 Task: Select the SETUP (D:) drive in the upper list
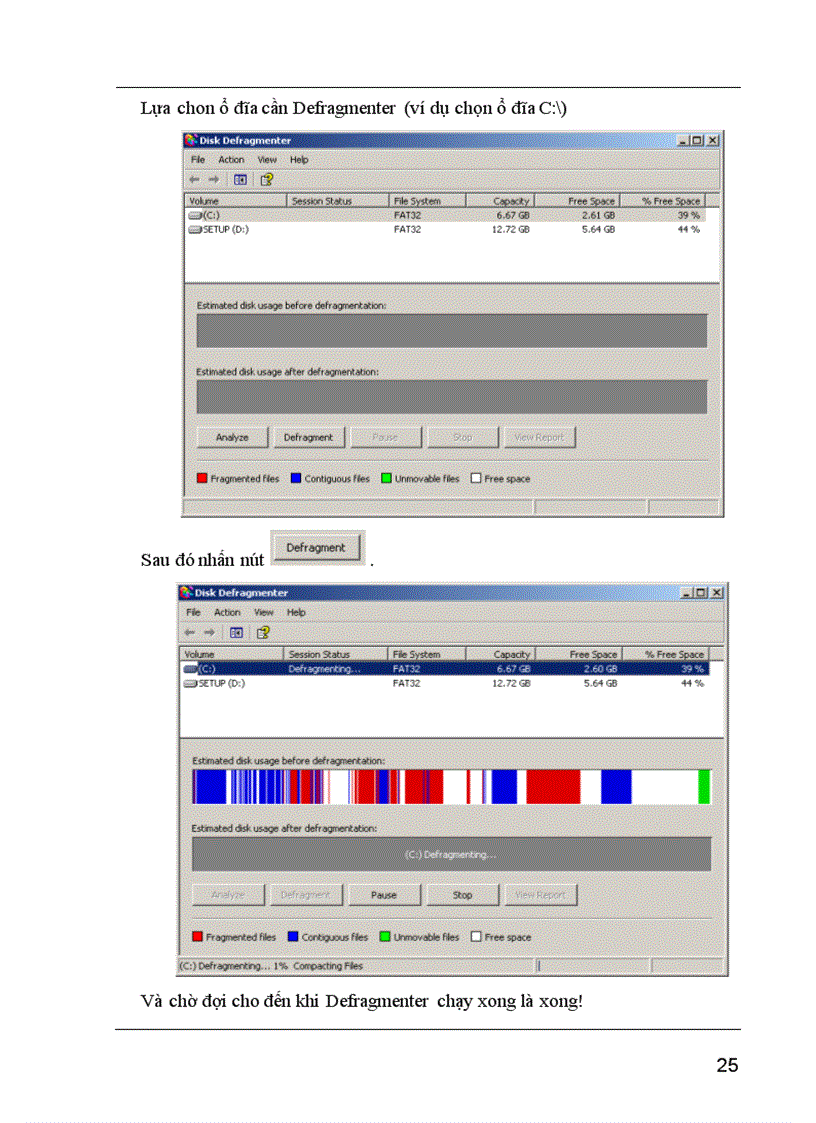tap(218, 229)
